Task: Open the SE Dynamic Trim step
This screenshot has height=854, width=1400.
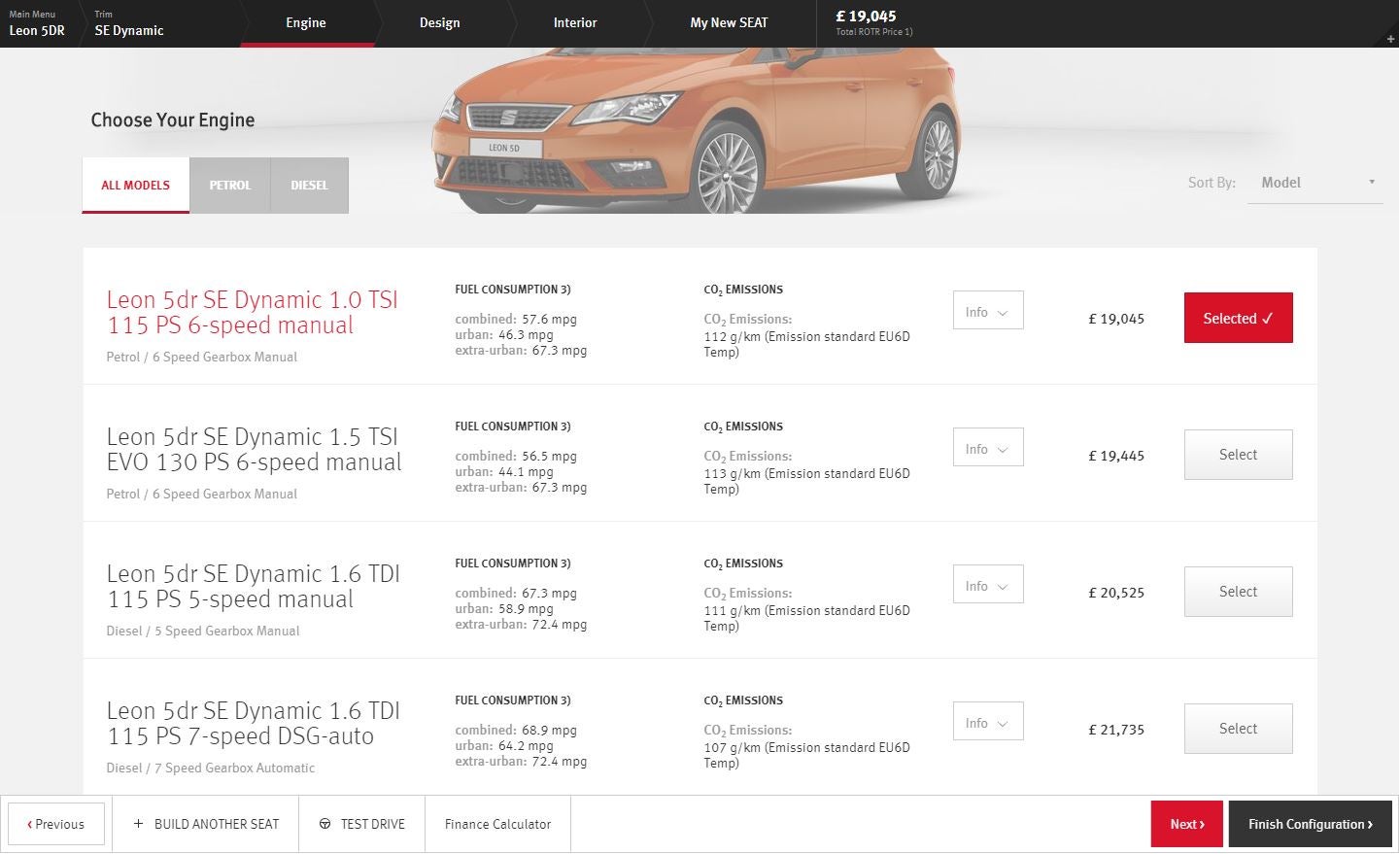Action: (x=129, y=23)
